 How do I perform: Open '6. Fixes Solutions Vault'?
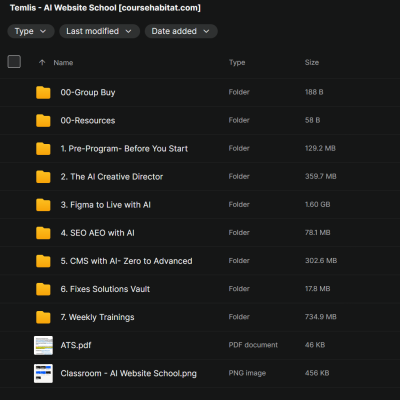coord(105,289)
